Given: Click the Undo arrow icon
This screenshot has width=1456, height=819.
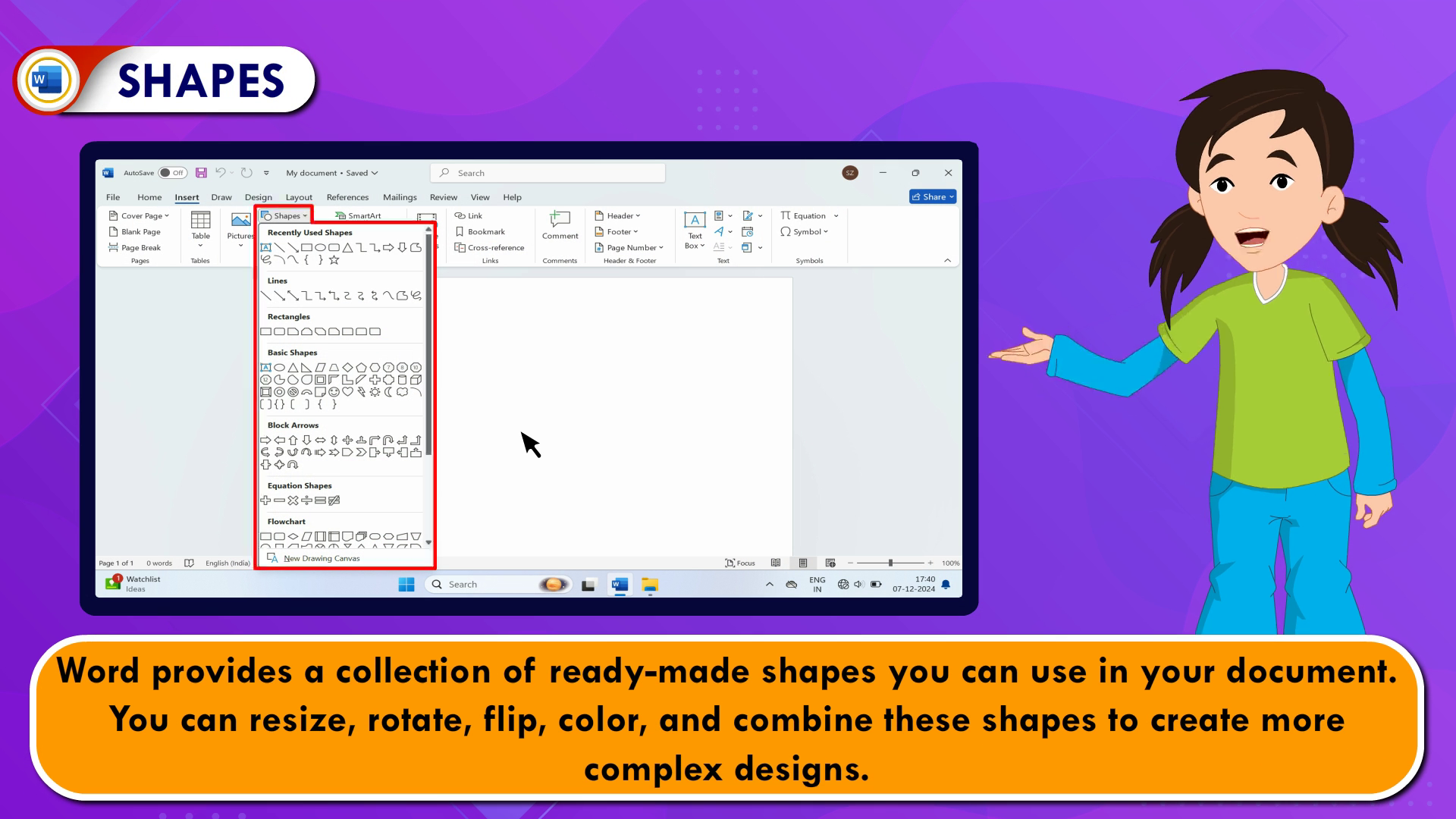Looking at the screenshot, I should 220,173.
